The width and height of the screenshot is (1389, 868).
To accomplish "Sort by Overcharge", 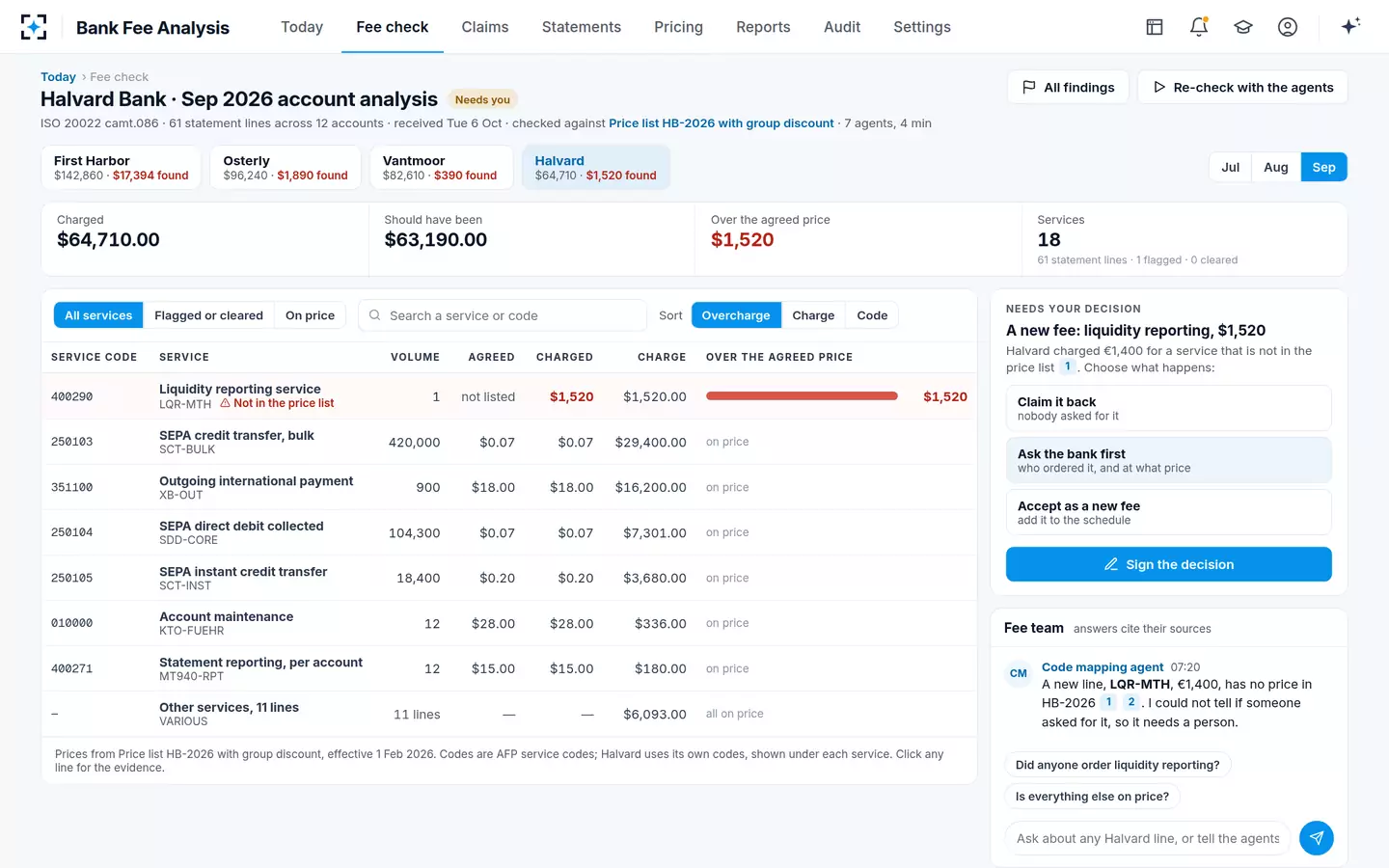I will point(736,315).
